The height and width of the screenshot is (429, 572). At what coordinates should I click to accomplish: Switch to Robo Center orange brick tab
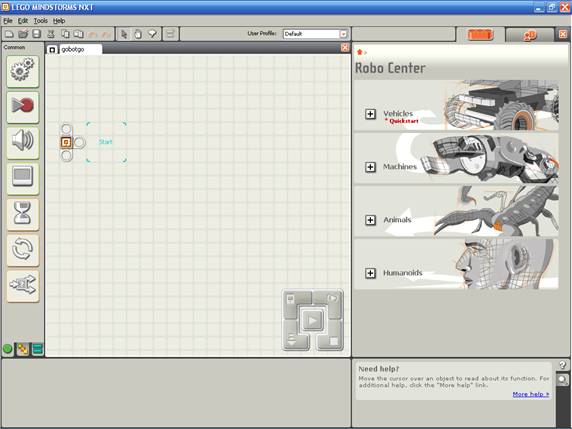click(480, 35)
